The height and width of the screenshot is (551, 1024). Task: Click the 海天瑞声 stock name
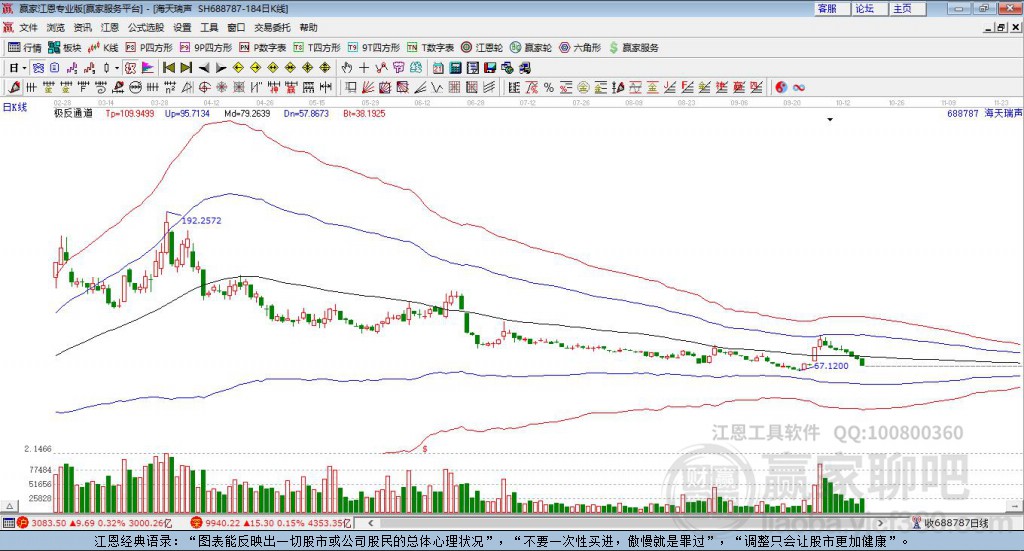[1003, 113]
